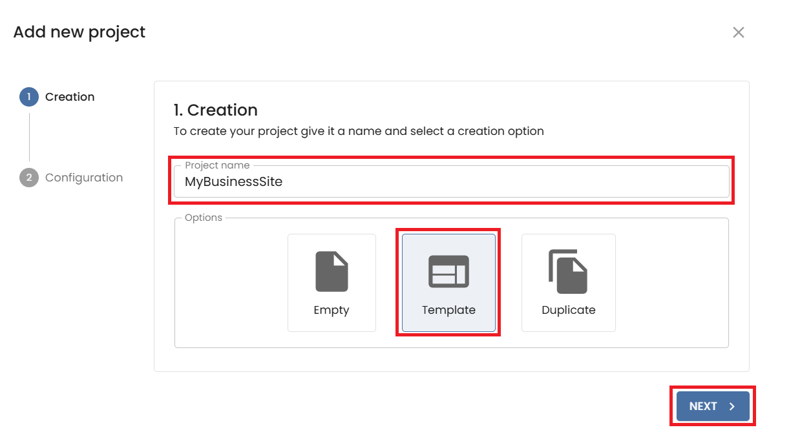Choose the Template creation option
This screenshot has width=800, height=432.
pos(448,283)
